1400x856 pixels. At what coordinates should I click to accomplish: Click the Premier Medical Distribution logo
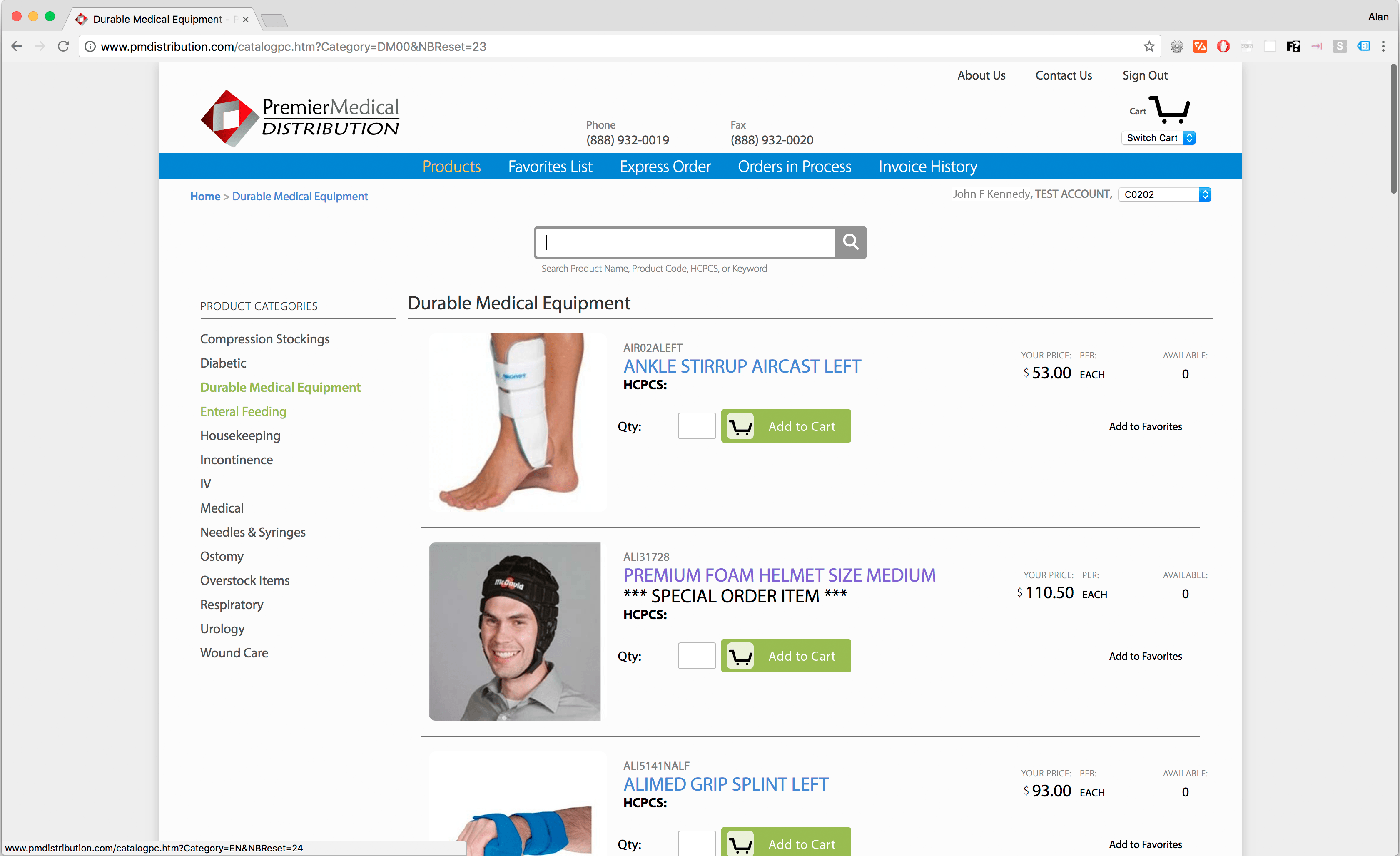[x=299, y=118]
